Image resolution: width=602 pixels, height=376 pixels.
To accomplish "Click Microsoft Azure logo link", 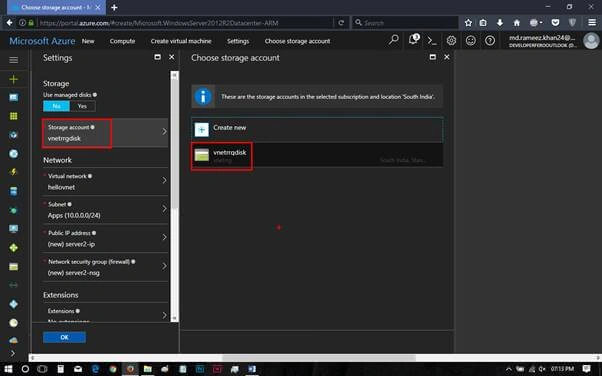I will (x=42, y=41).
